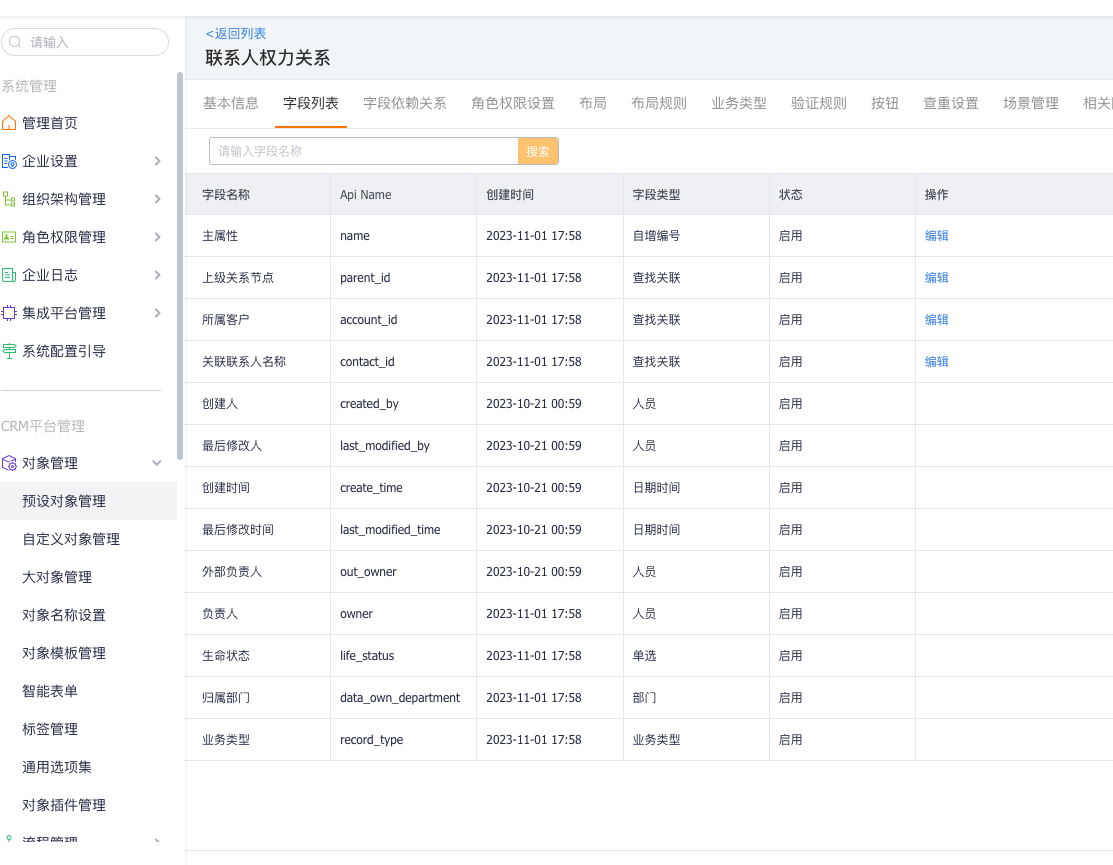Image resolution: width=1113 pixels, height=865 pixels.
Task: Open 对象名称设置 menu item
Action: (64, 615)
